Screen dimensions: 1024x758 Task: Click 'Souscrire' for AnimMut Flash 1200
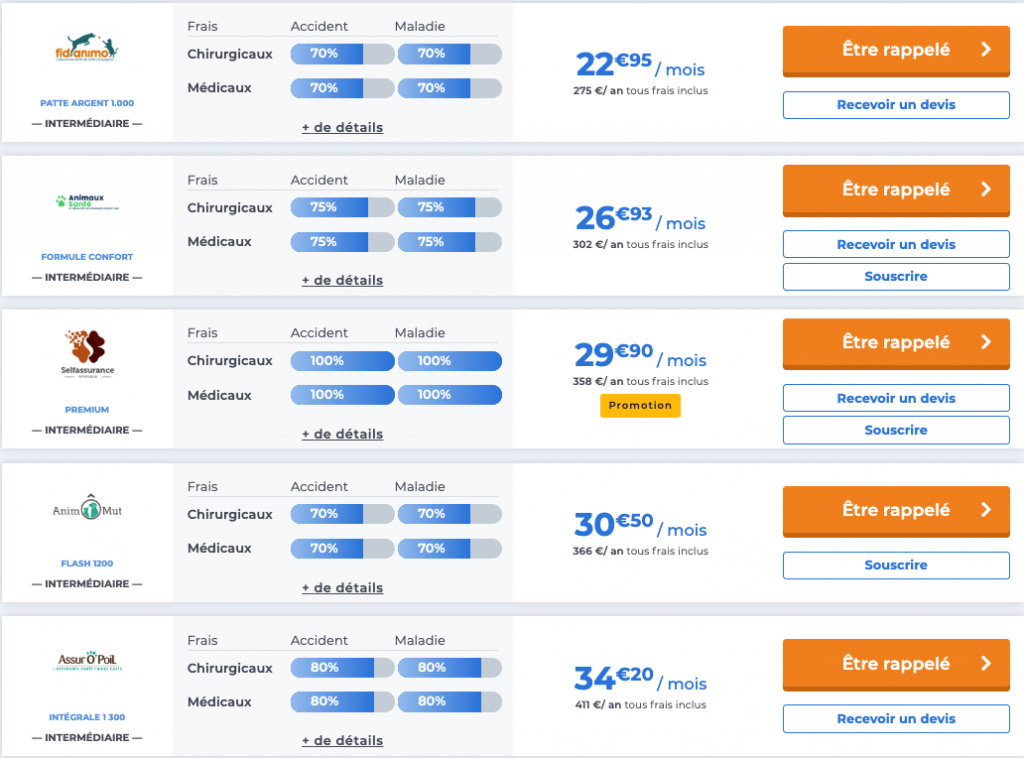coord(895,565)
